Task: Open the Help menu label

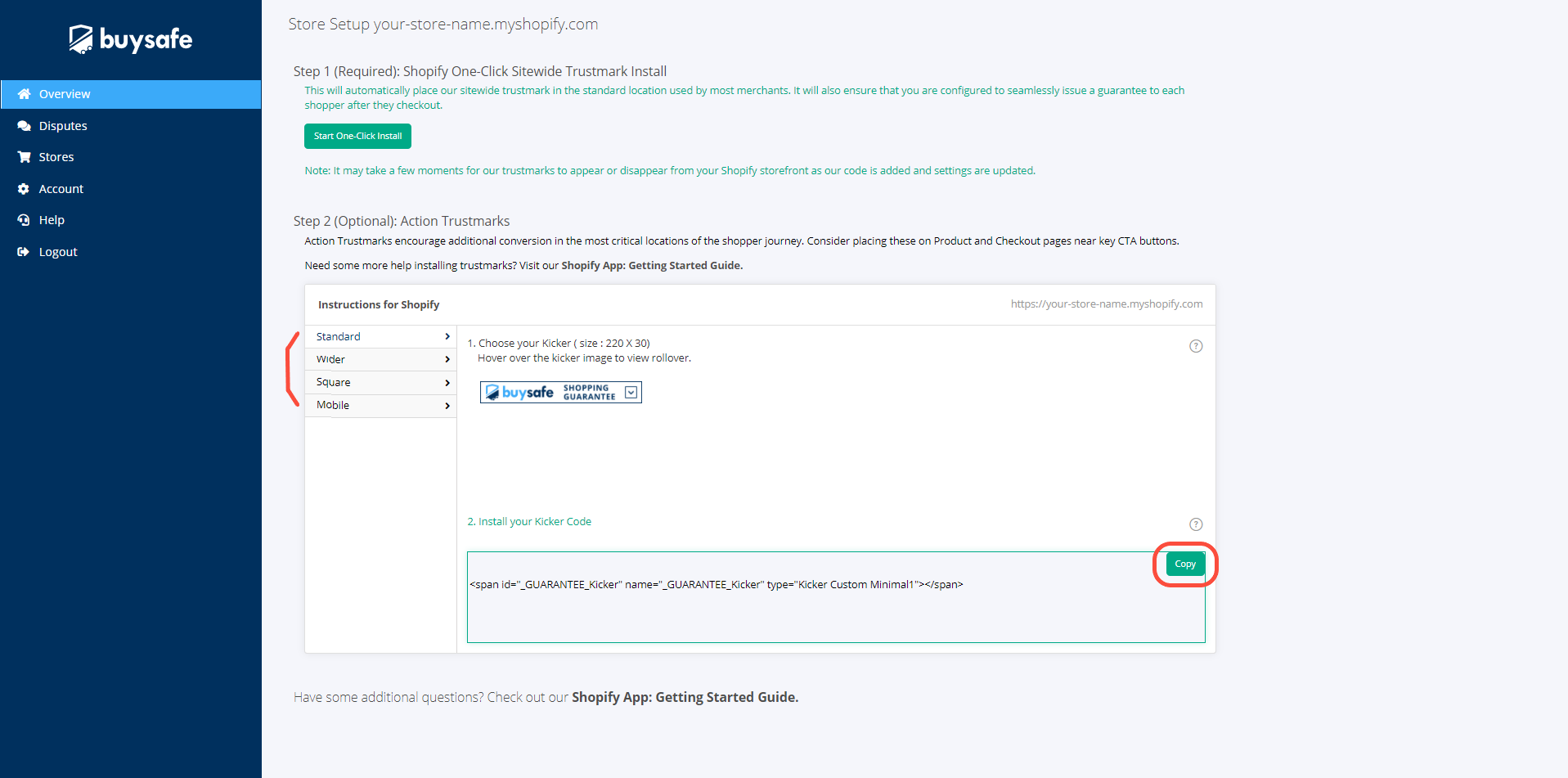Action: tap(52, 220)
